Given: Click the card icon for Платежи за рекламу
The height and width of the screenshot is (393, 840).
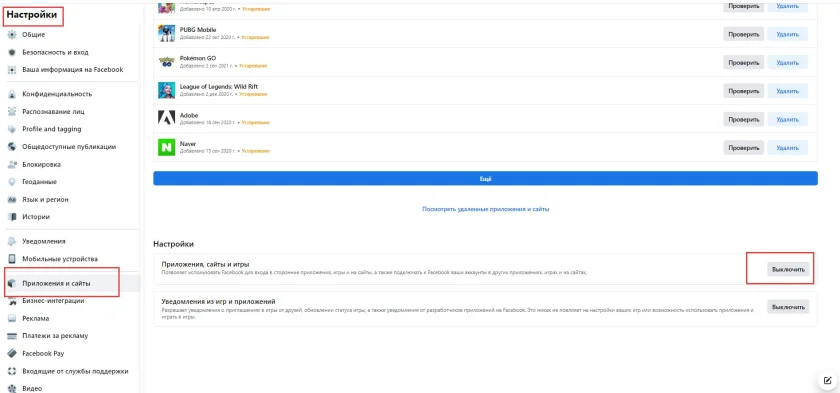Looking at the screenshot, I should click(12, 336).
